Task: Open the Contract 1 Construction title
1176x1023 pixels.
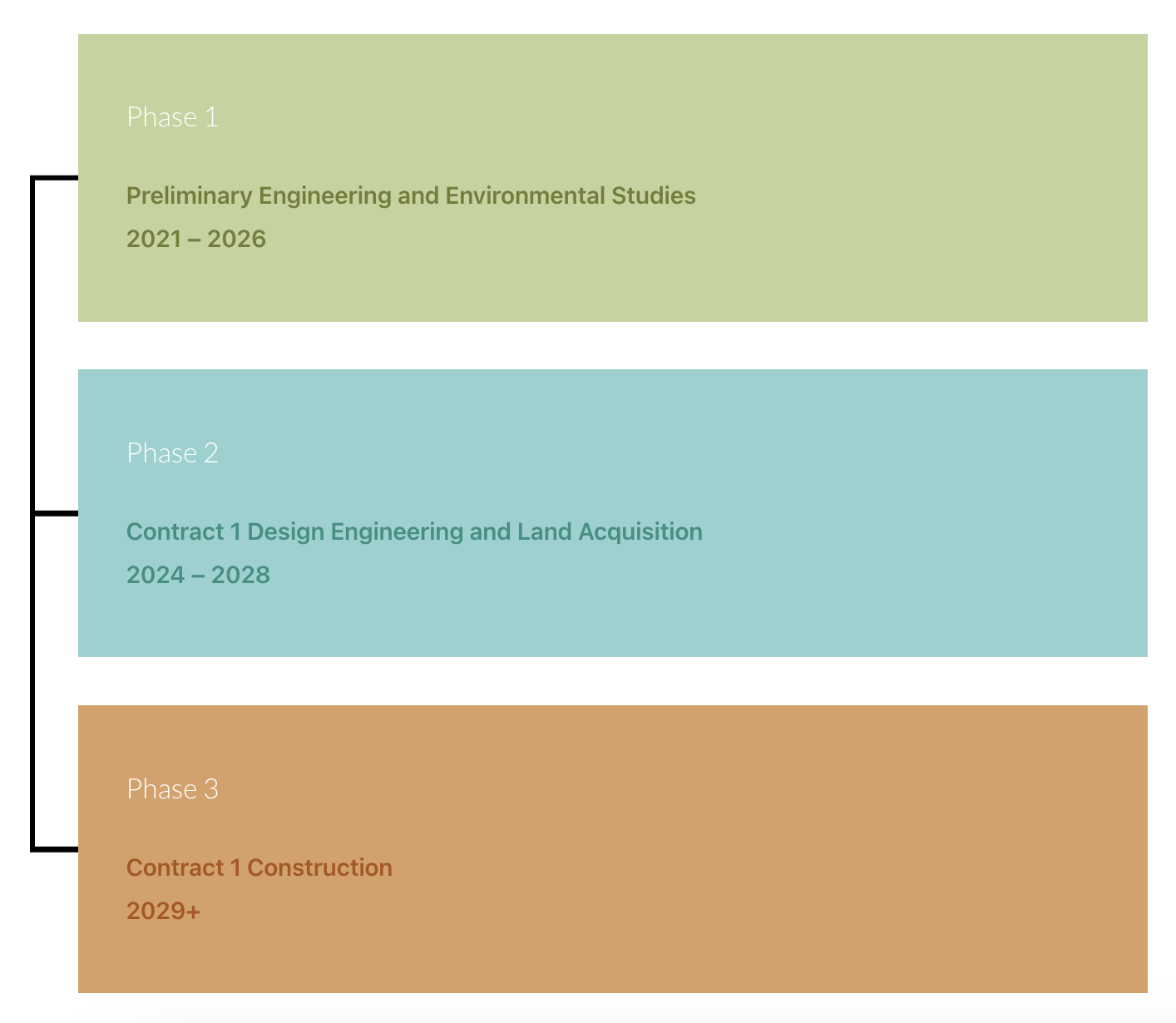Action: [x=259, y=868]
